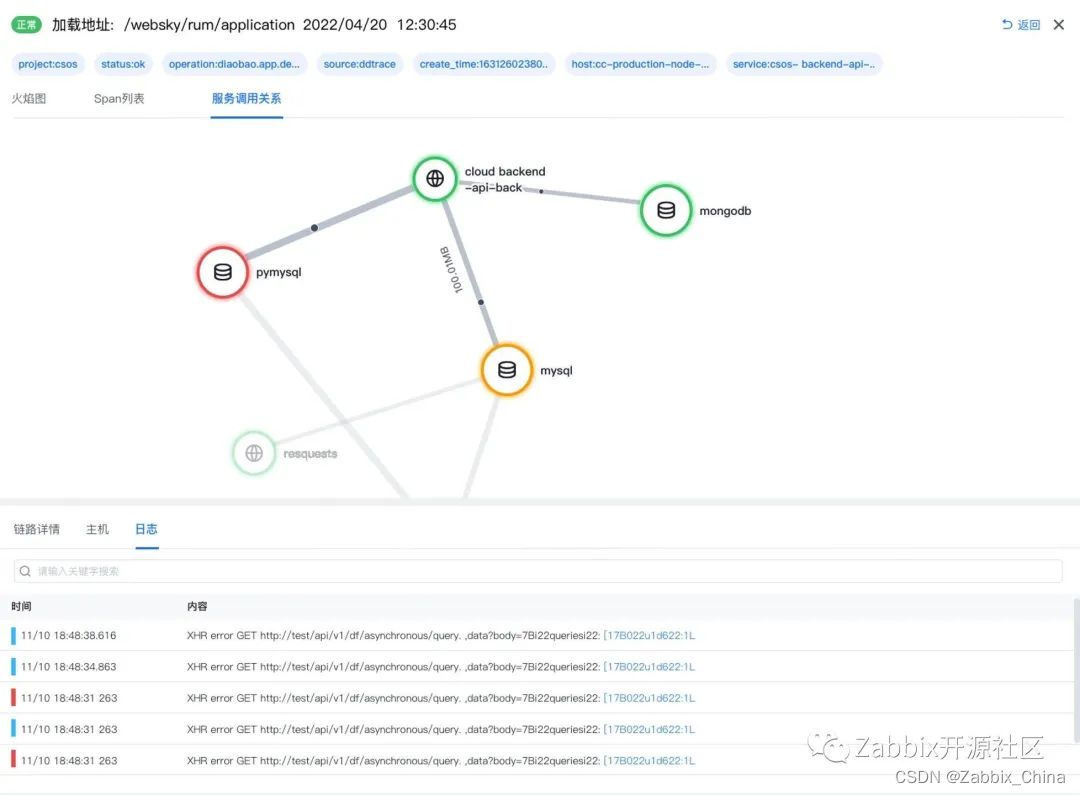The height and width of the screenshot is (795, 1080).
Task: Click the edge dot between backend and pymysql
Action: tap(314, 227)
